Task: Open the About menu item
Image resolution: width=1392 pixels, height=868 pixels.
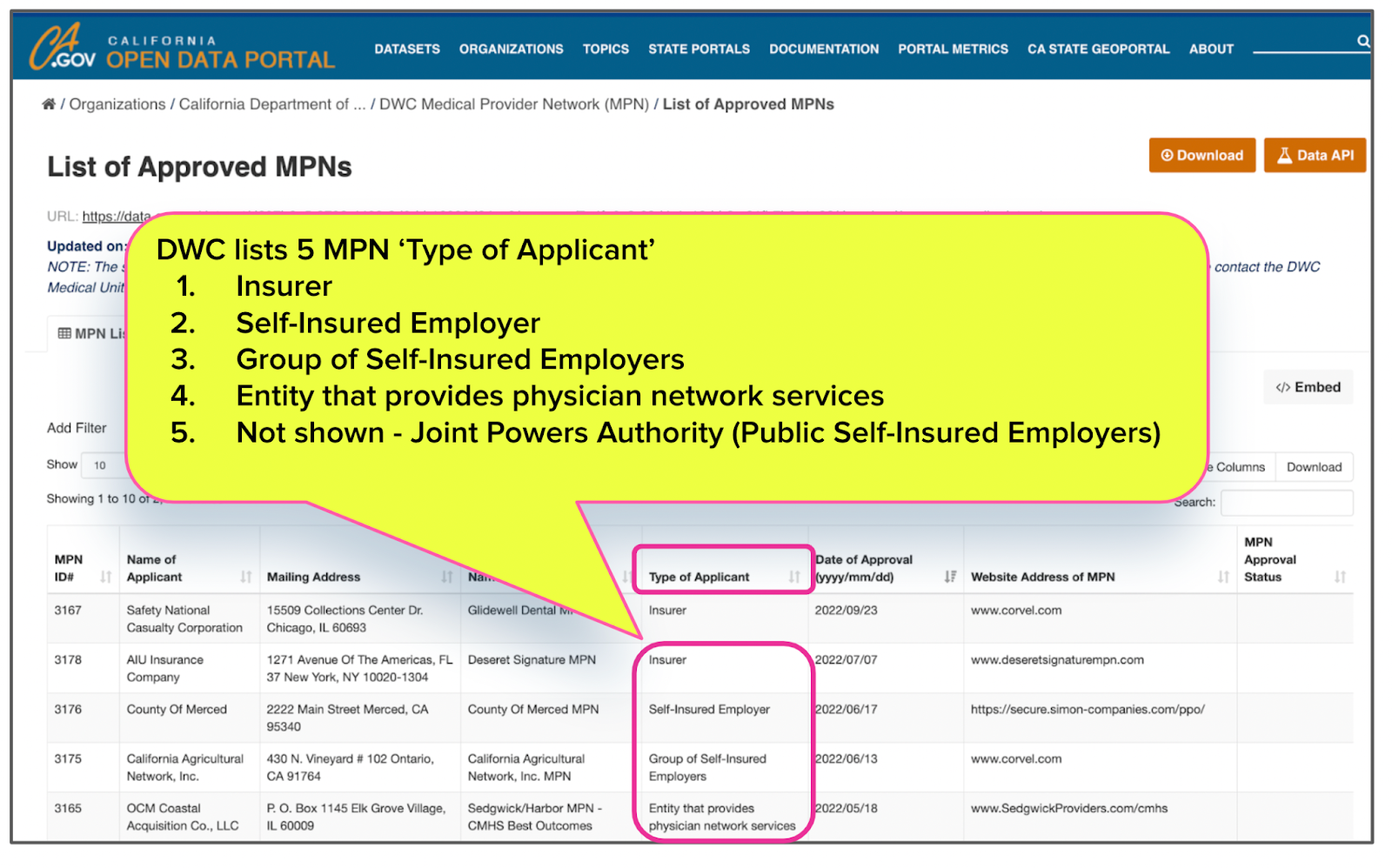Action: tap(1211, 50)
